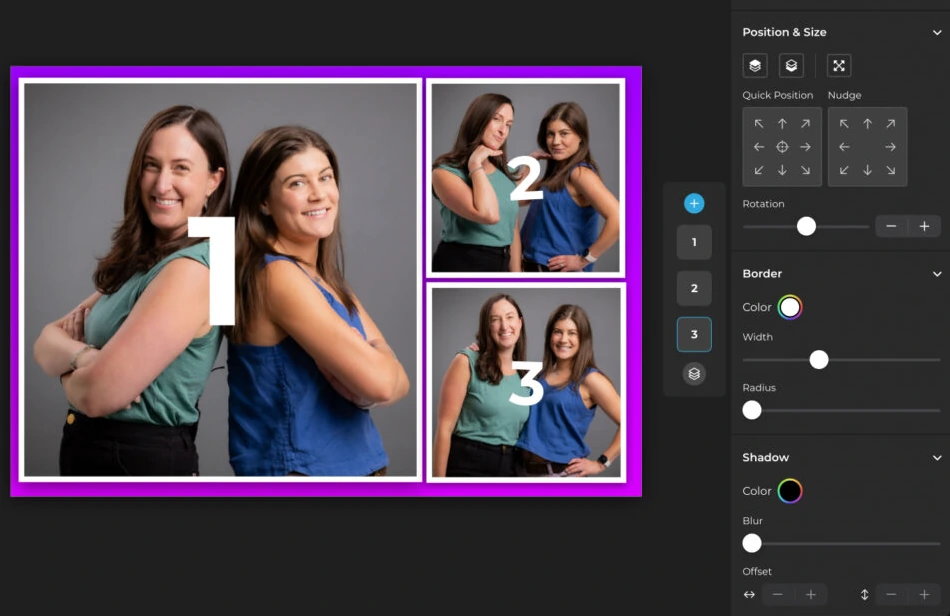The image size is (950, 616).
Task: Increase vertical shadow offset
Action: (924, 595)
